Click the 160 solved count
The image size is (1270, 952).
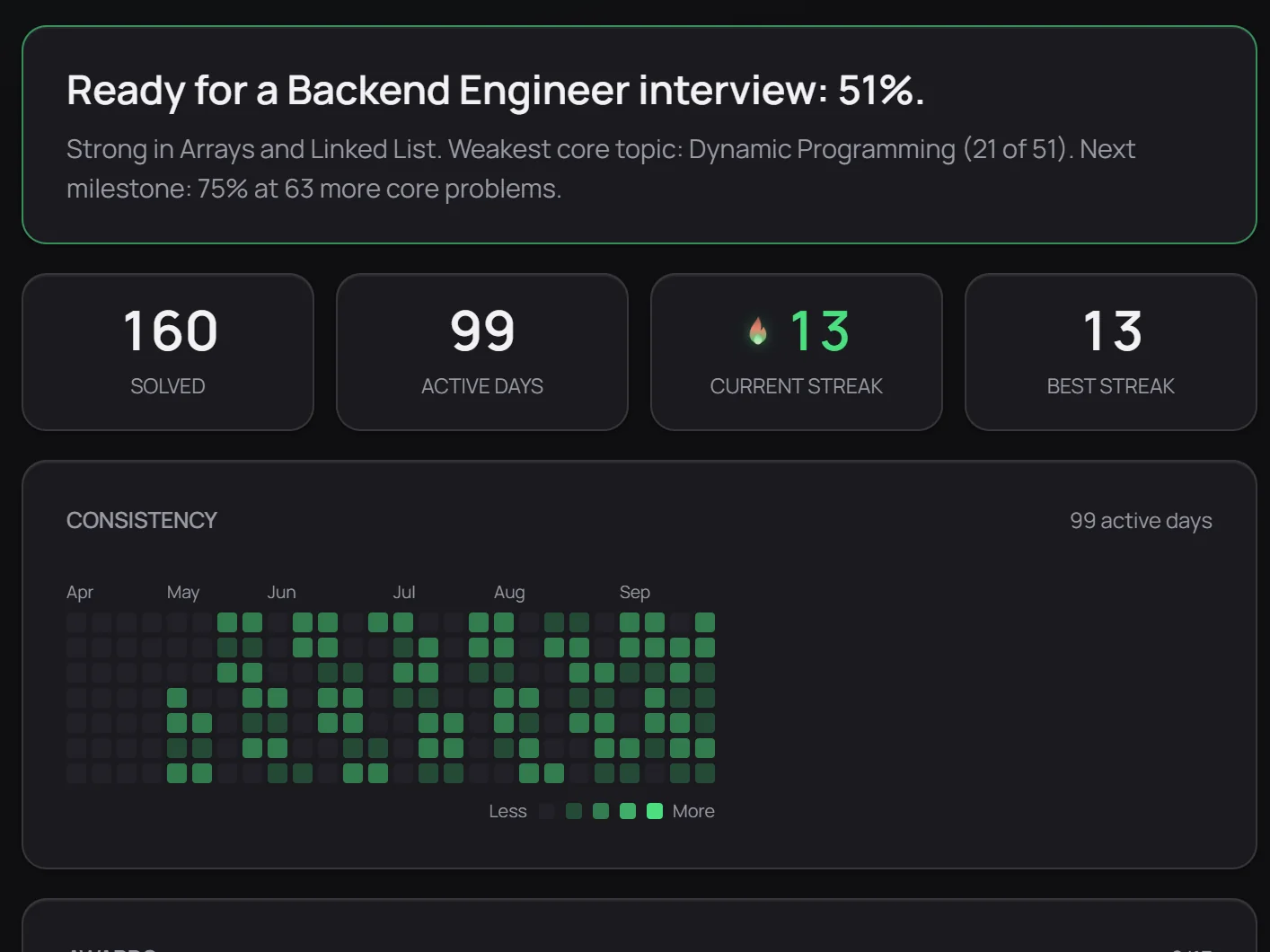[170, 331]
